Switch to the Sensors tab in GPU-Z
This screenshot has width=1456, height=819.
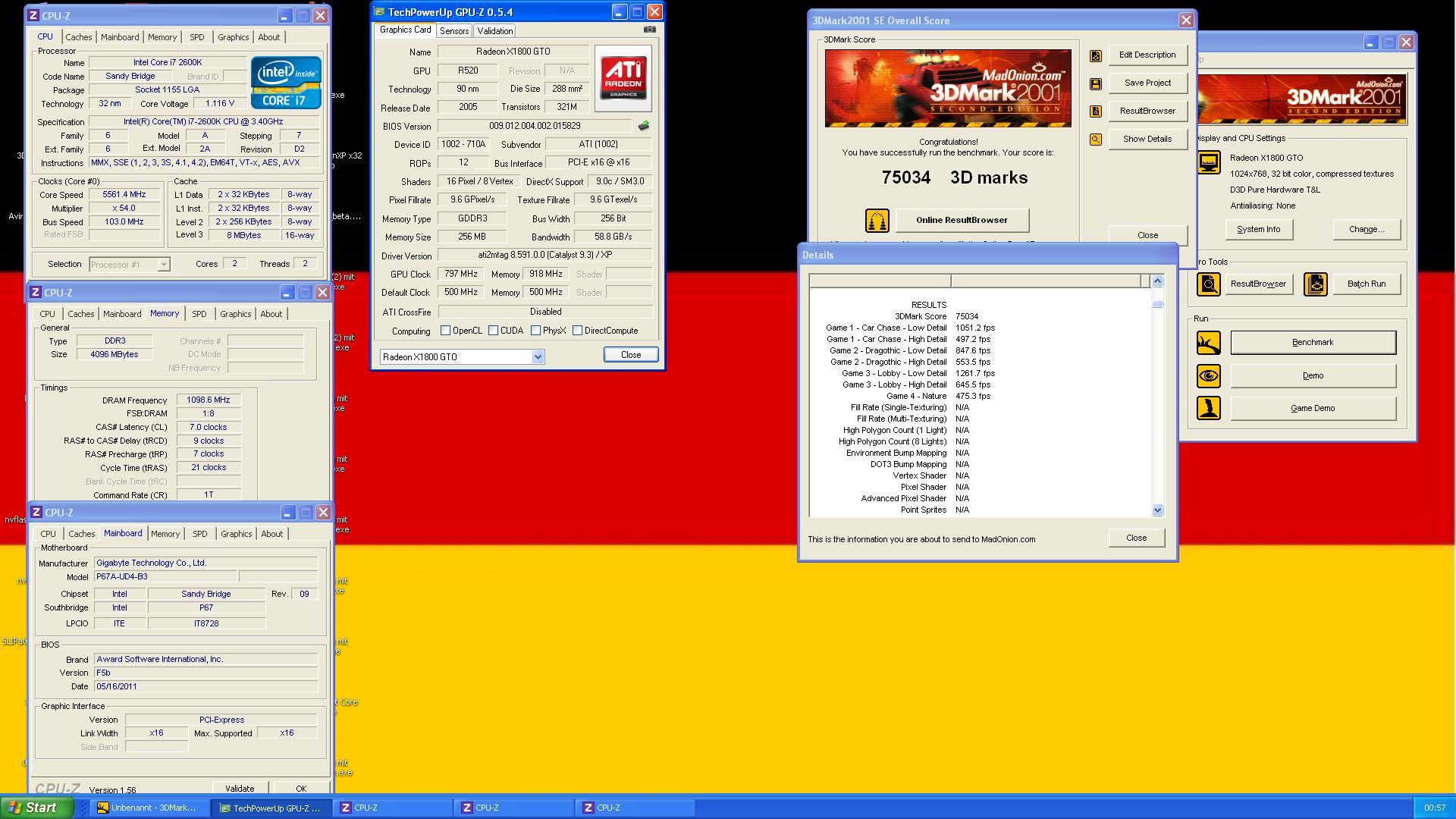454,31
